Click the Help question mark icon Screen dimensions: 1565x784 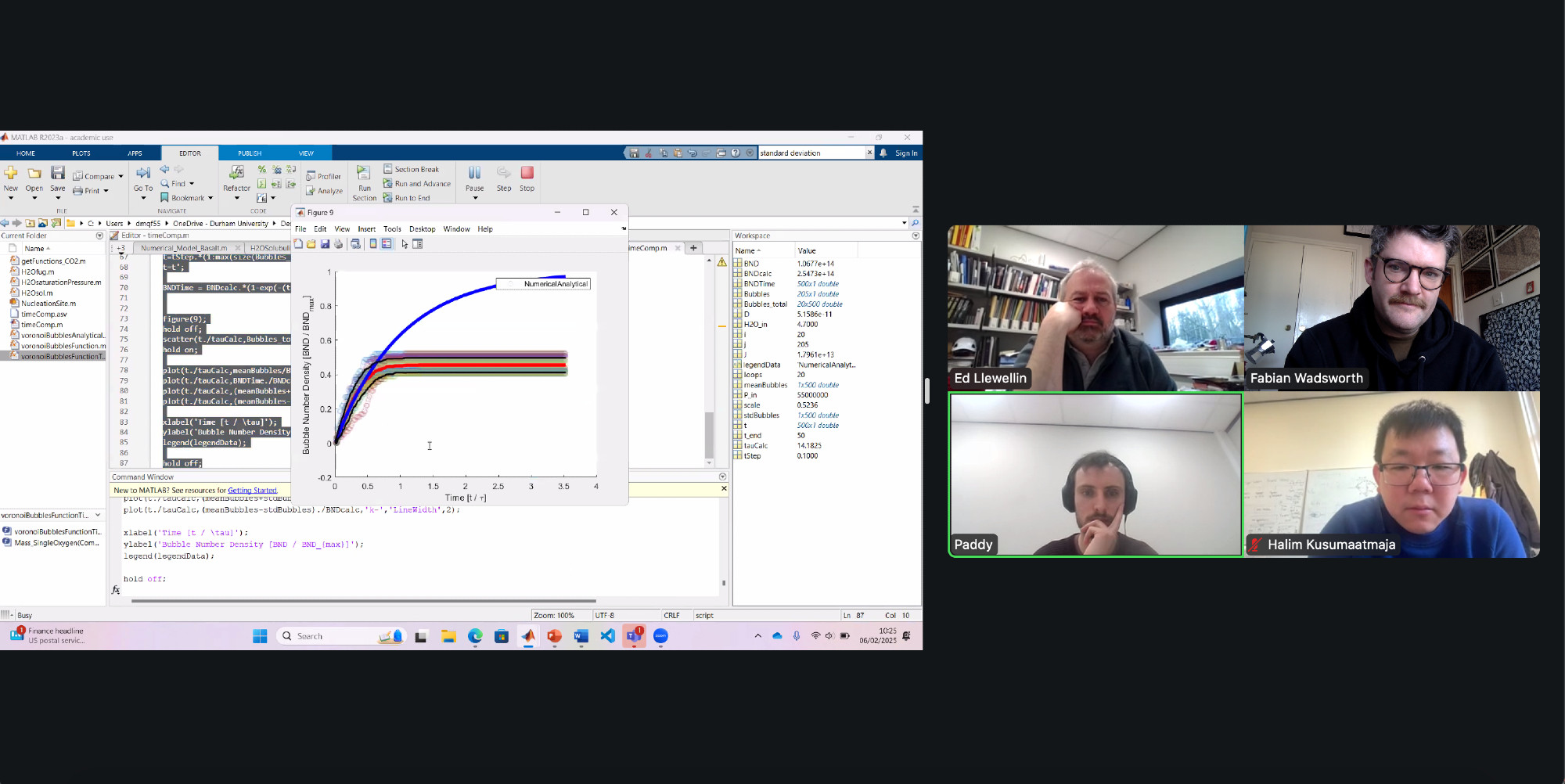click(736, 153)
